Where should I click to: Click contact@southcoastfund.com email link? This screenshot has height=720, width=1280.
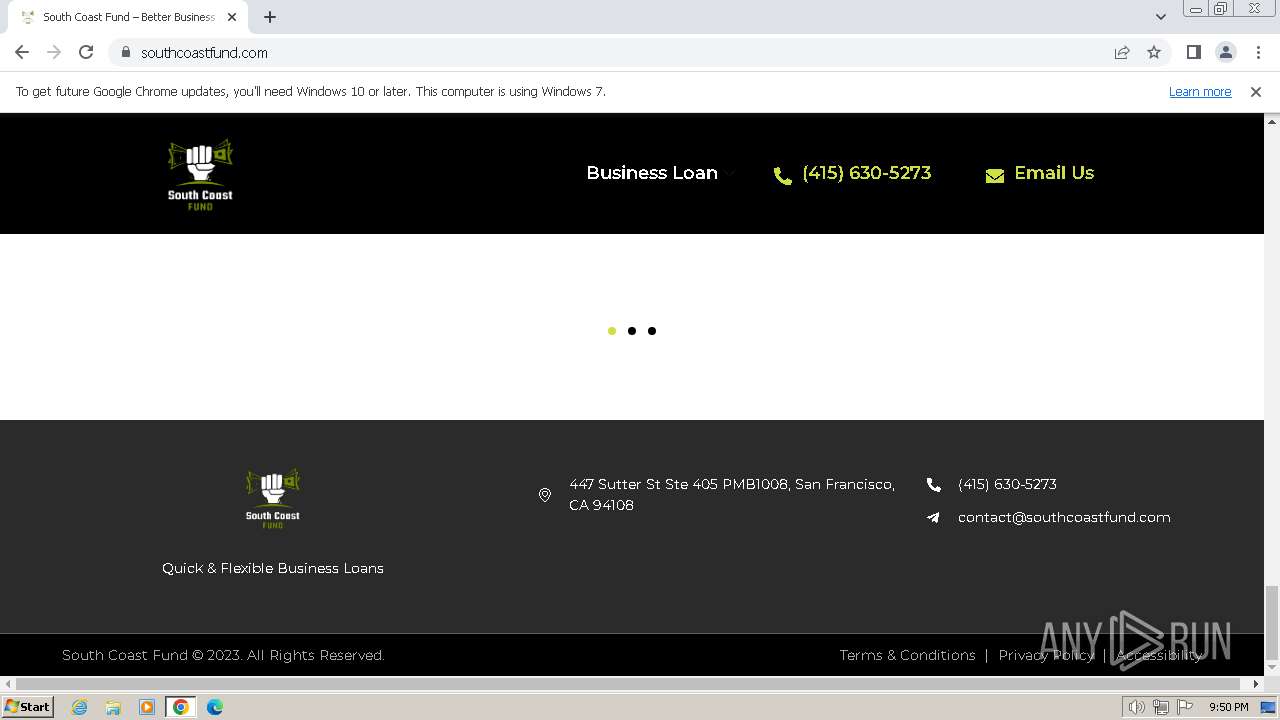1064,517
